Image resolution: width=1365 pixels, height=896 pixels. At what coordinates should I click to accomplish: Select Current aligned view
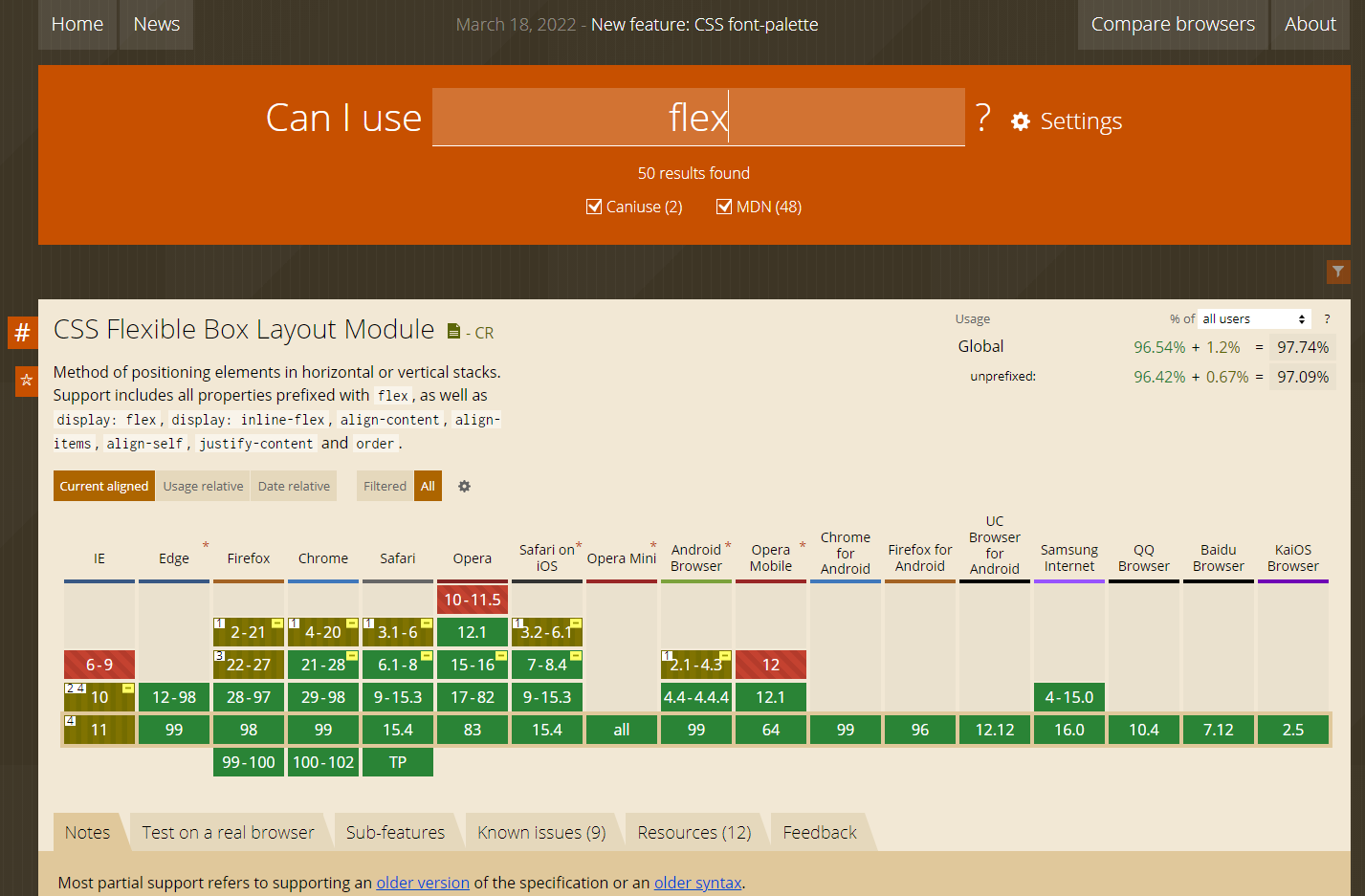104,486
